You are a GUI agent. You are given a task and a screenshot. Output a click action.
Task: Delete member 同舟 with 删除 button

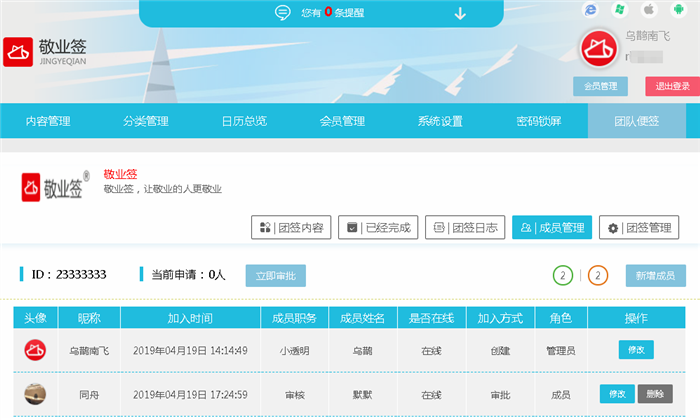(x=656, y=394)
